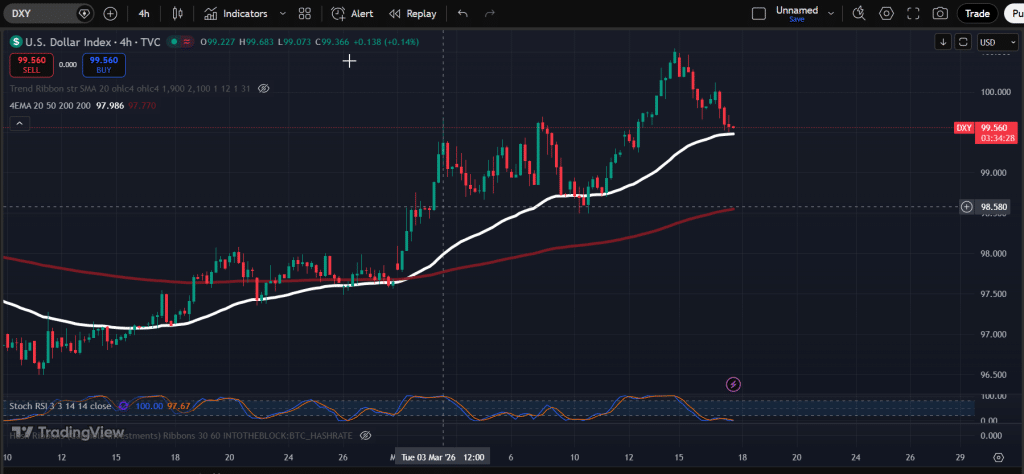This screenshot has height=474, width=1024.
Task: Open the Unnamed layout dropdown arrow
Action: point(829,14)
